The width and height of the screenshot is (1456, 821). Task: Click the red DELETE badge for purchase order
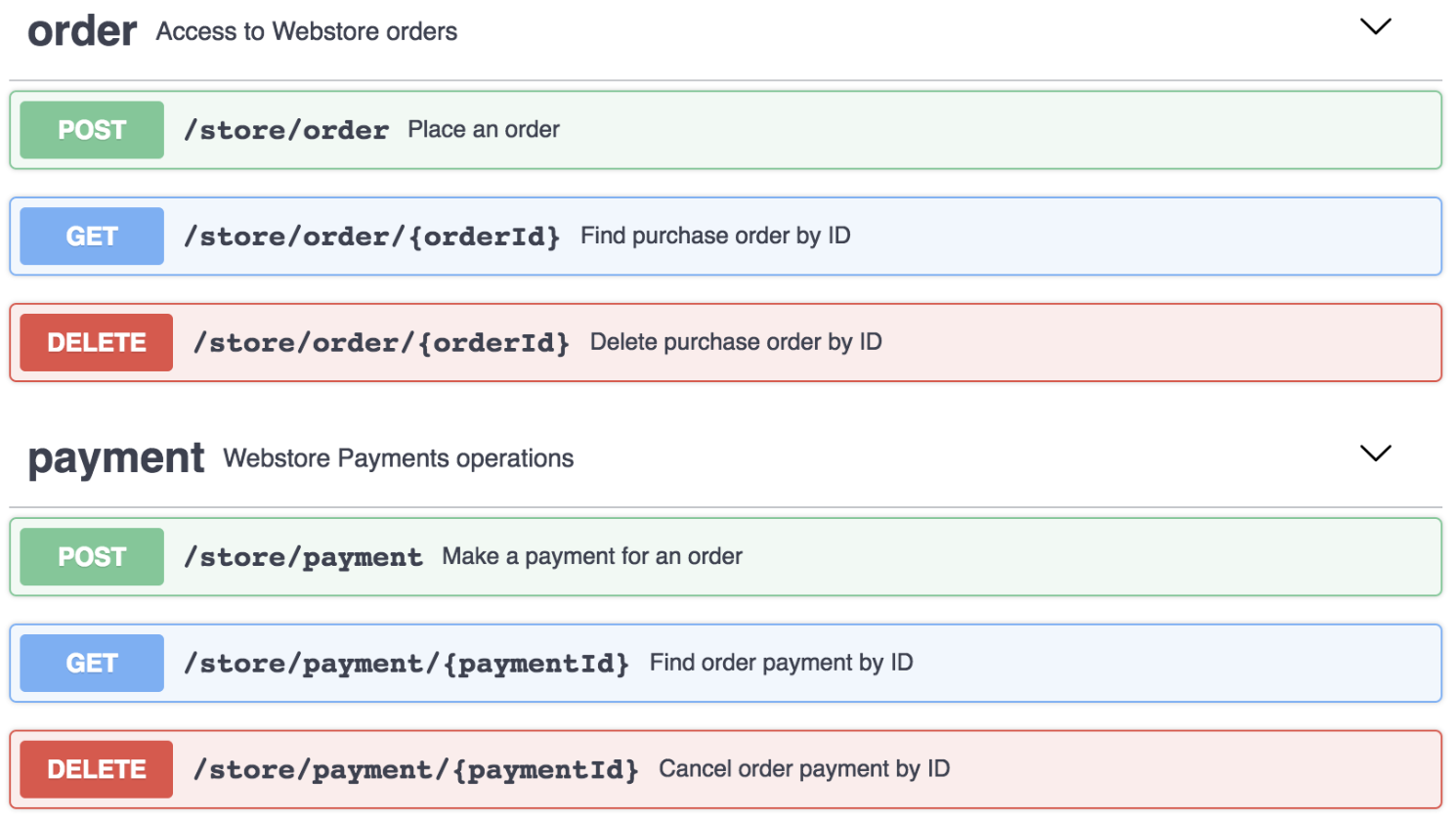point(97,343)
